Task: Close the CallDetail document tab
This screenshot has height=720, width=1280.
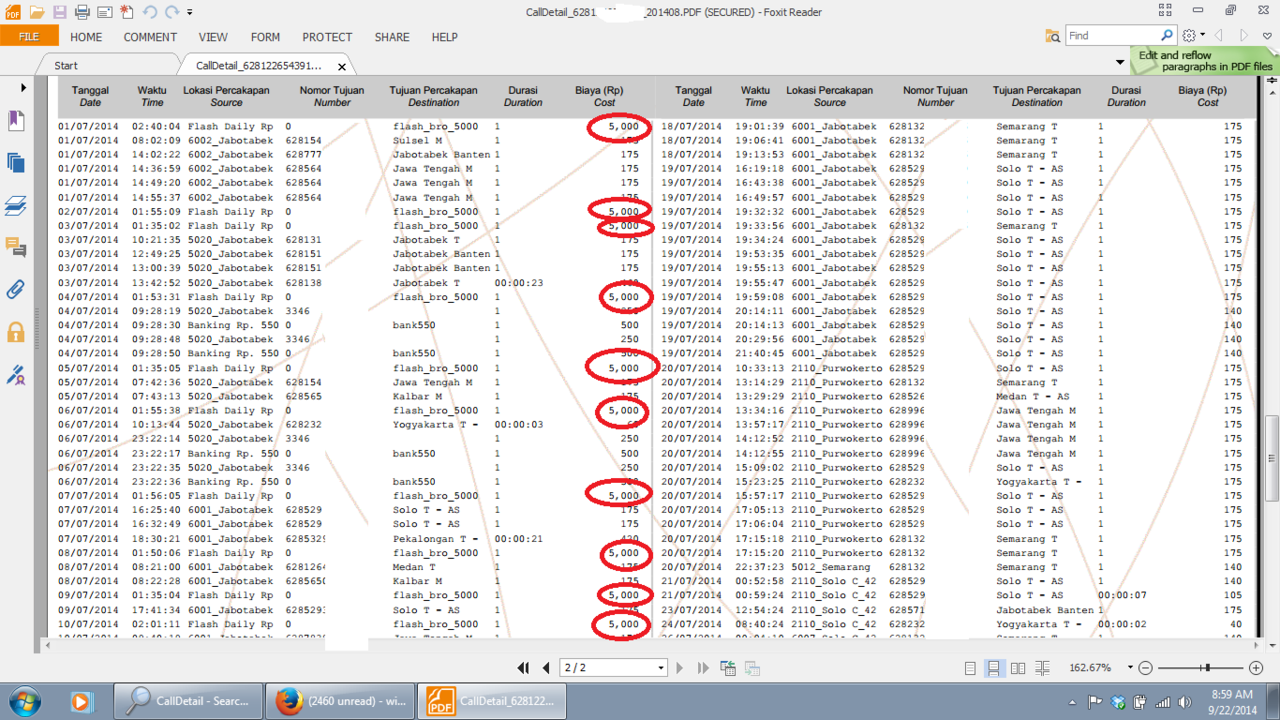Action: [342, 67]
